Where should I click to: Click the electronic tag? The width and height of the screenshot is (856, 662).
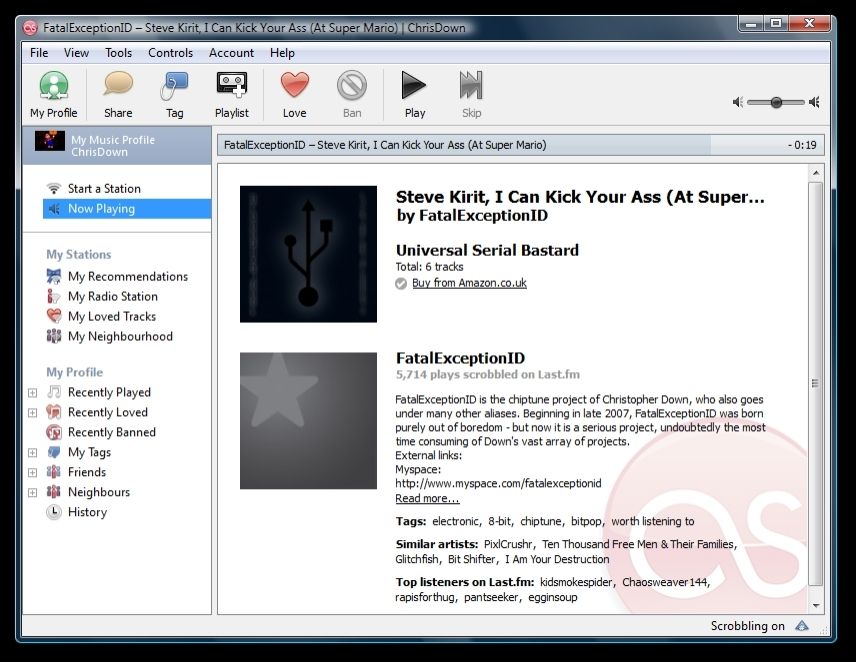(455, 521)
